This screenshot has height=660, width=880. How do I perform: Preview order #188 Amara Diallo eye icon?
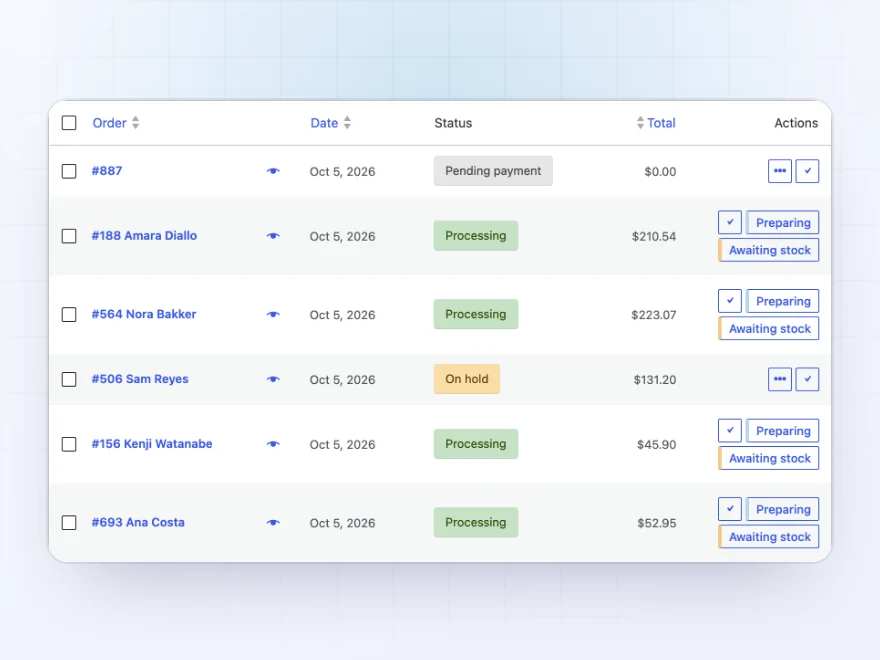[273, 236]
